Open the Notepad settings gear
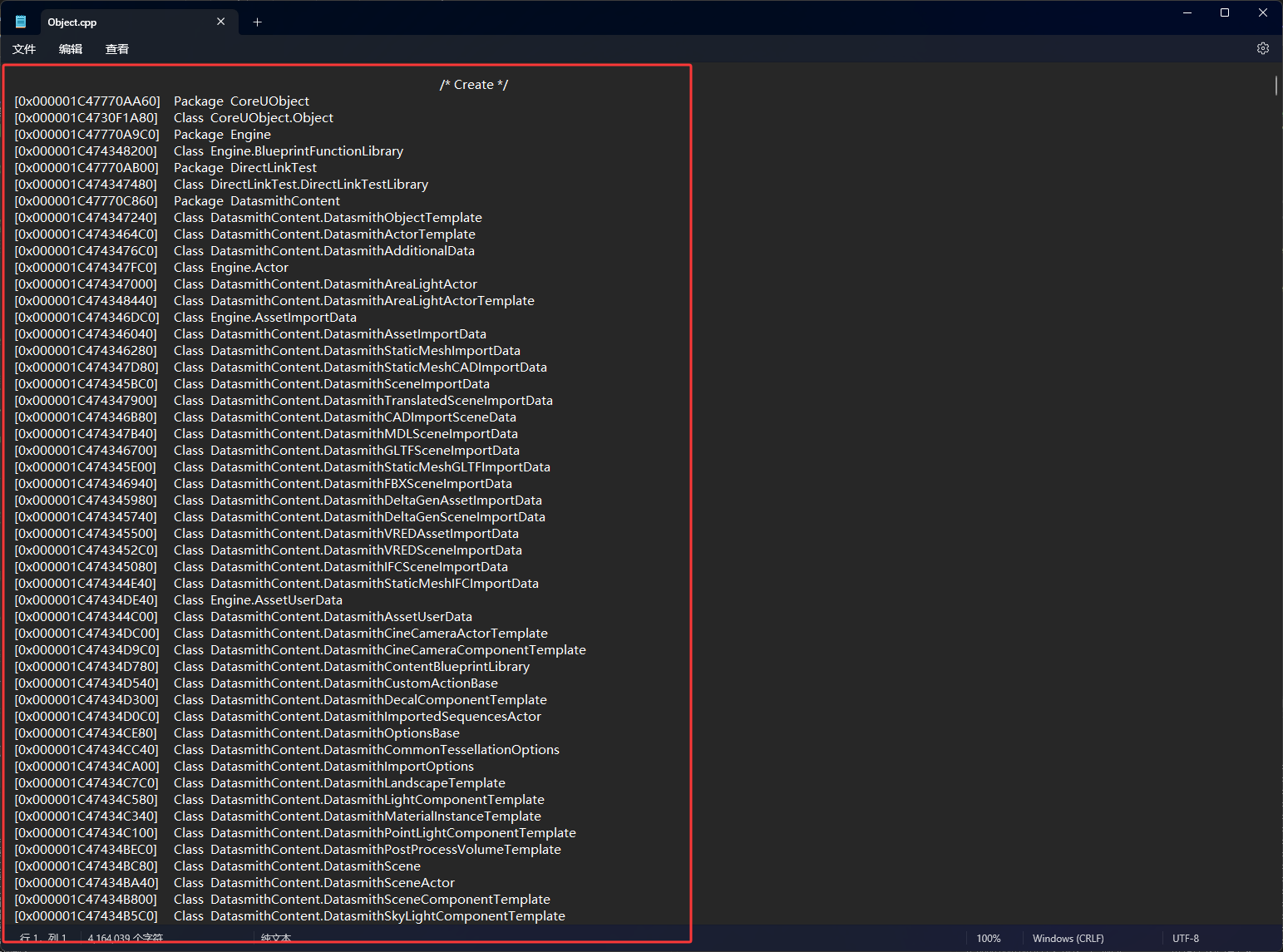The width and height of the screenshot is (1283, 952). click(x=1262, y=49)
